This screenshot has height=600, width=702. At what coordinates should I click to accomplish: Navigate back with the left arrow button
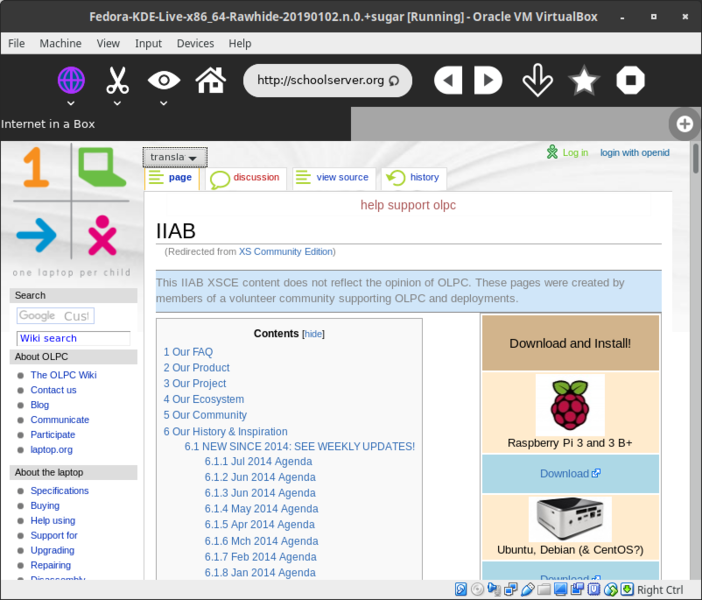pos(448,81)
